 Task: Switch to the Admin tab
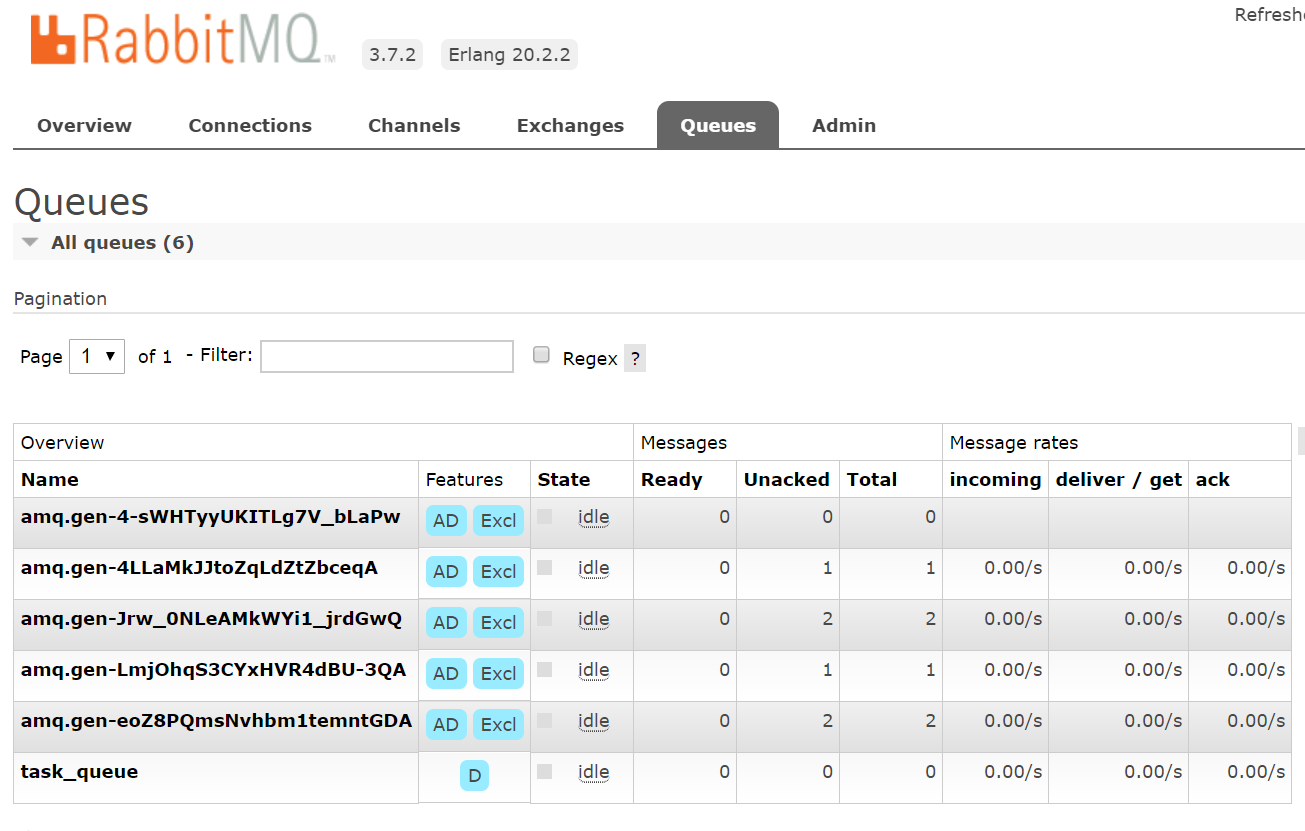844,125
